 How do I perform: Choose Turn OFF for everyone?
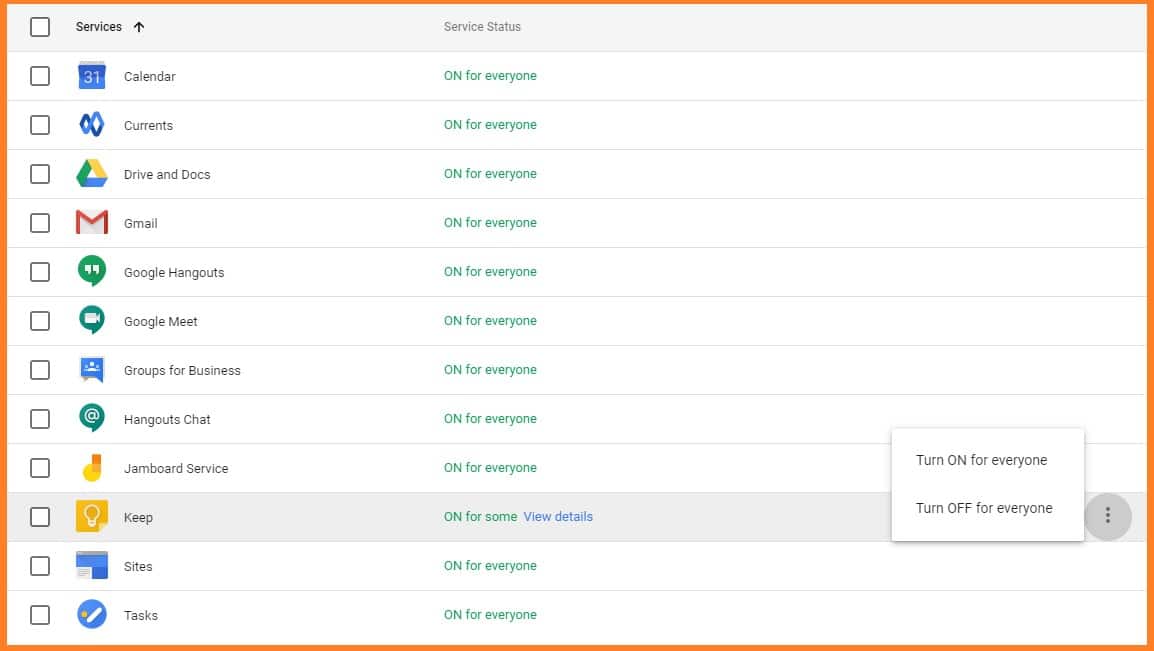[x=984, y=508]
